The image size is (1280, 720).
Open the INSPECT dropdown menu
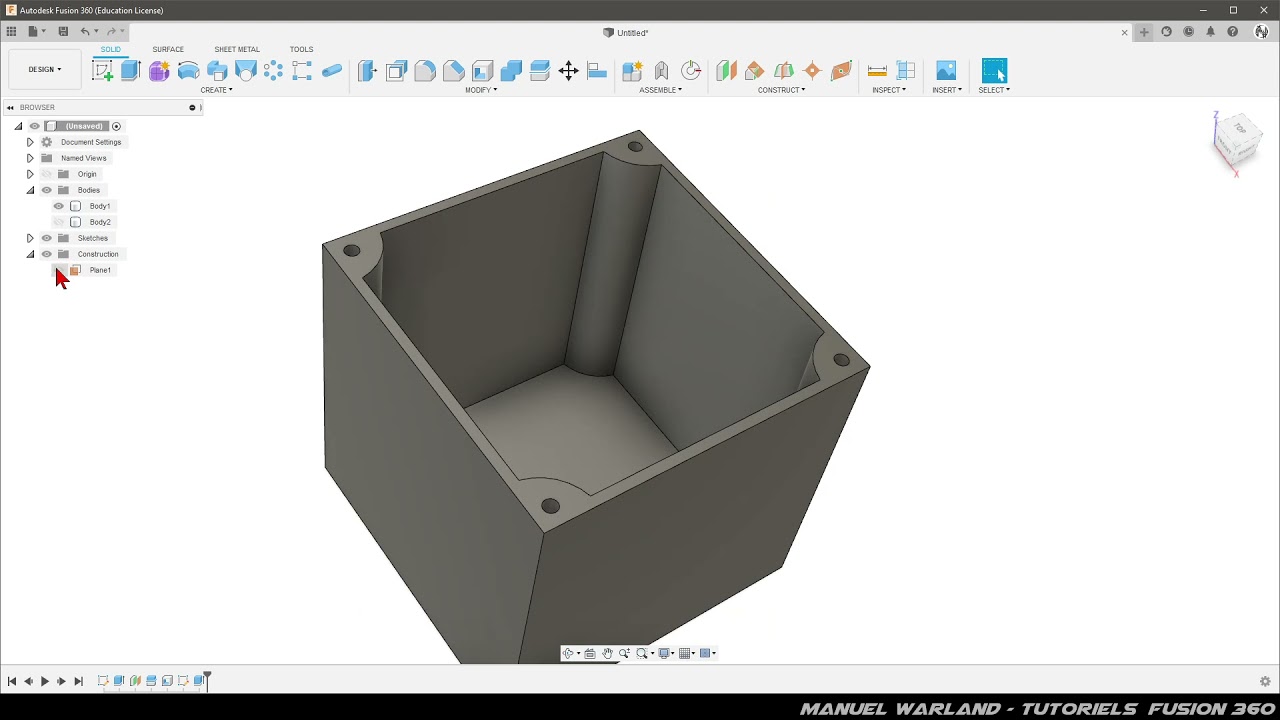(889, 90)
